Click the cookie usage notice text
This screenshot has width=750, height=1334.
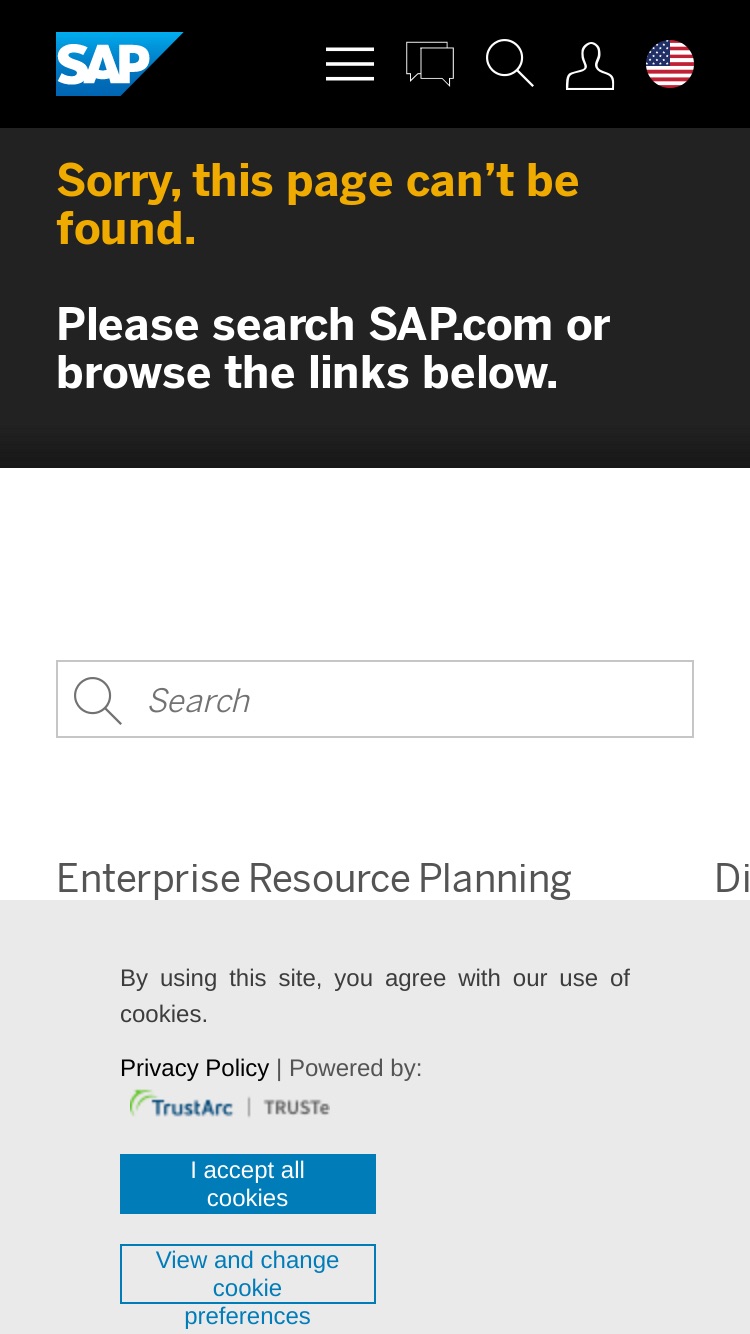coord(375,995)
